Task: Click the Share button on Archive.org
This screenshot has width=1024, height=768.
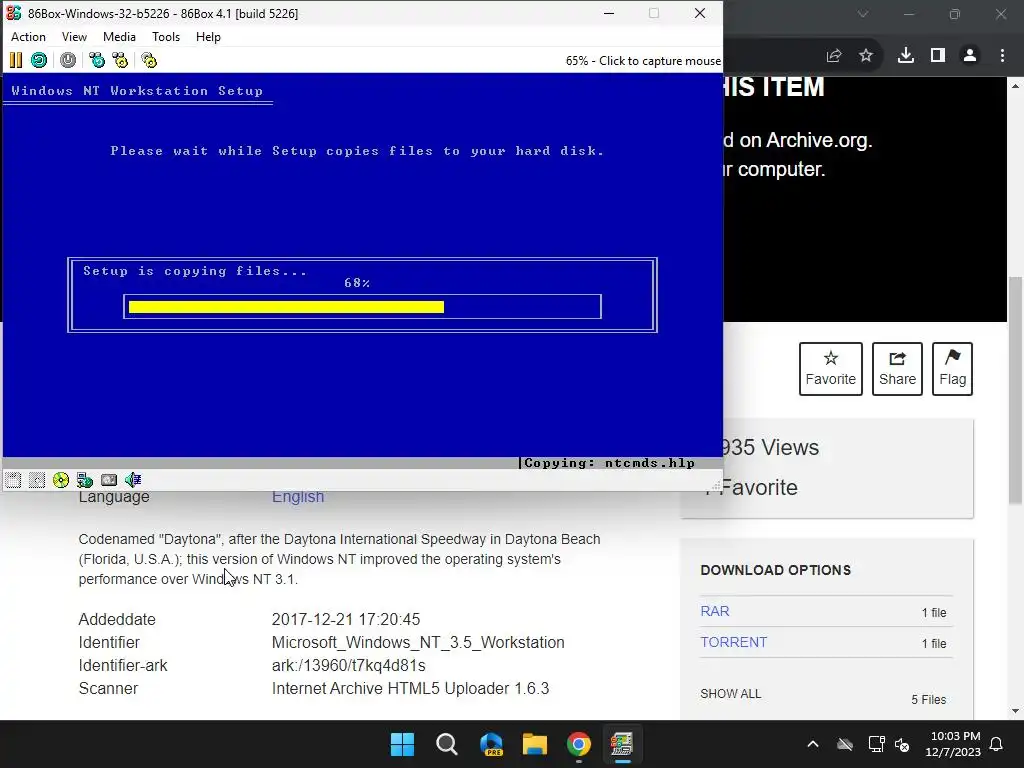Action: pos(897,369)
